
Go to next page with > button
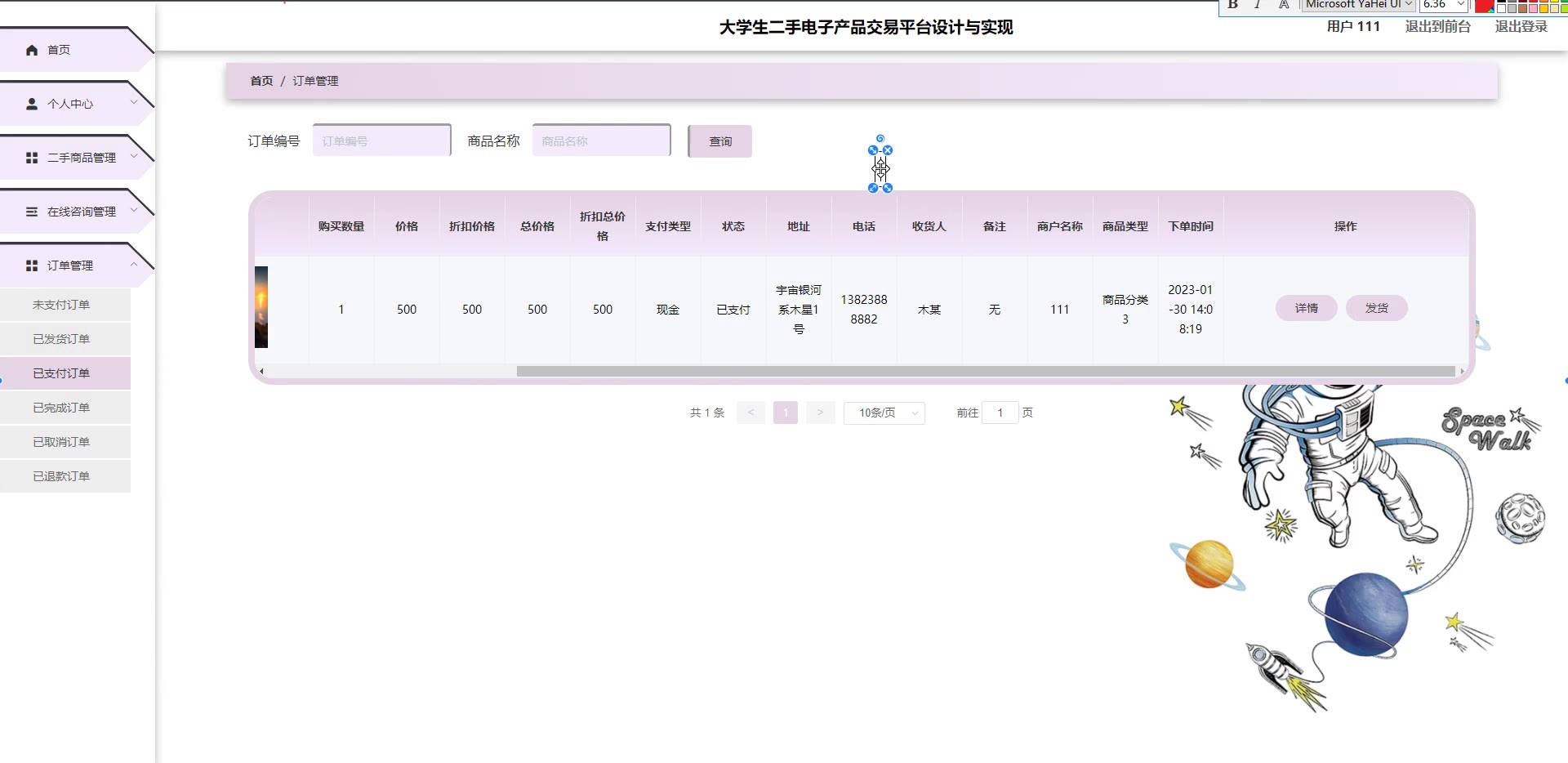(x=820, y=413)
